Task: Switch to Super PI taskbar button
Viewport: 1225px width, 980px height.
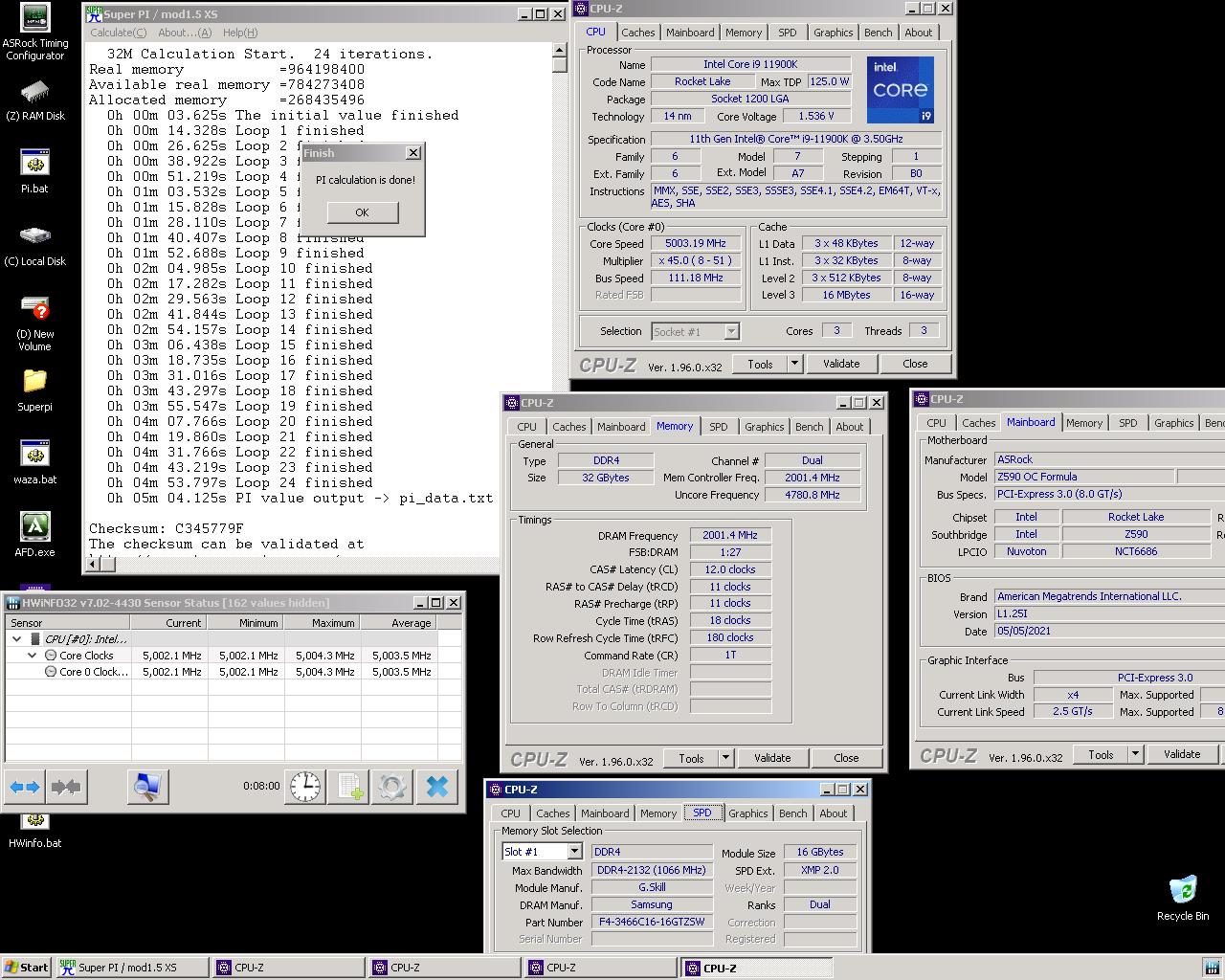Action: 131,968
